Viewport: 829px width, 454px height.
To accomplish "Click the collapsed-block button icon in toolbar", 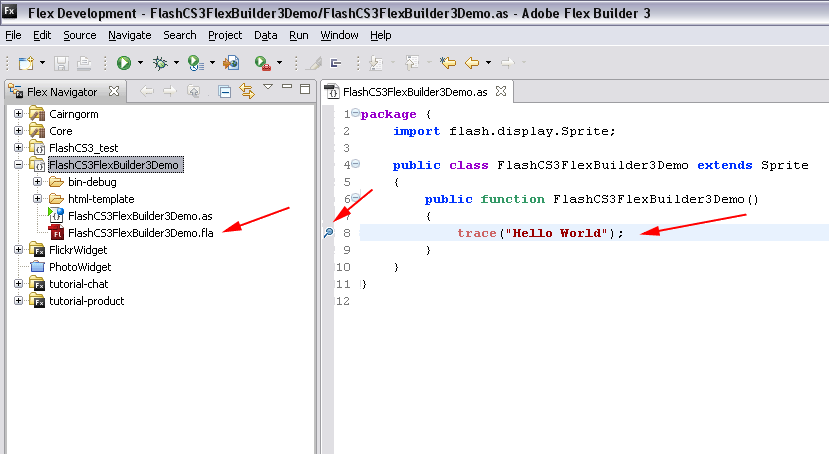I will 336,63.
